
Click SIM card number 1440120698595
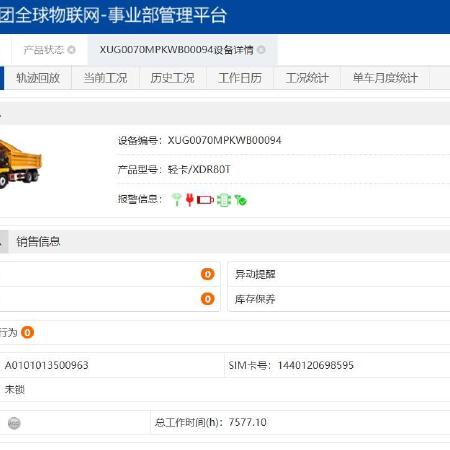(x=316, y=365)
